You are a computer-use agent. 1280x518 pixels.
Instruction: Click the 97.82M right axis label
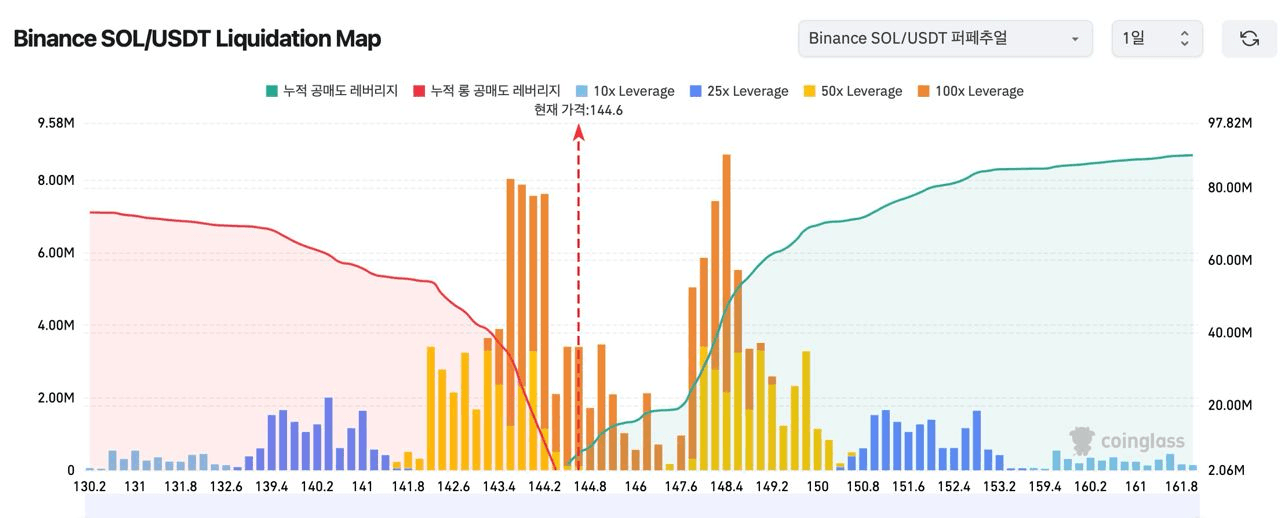point(1230,123)
